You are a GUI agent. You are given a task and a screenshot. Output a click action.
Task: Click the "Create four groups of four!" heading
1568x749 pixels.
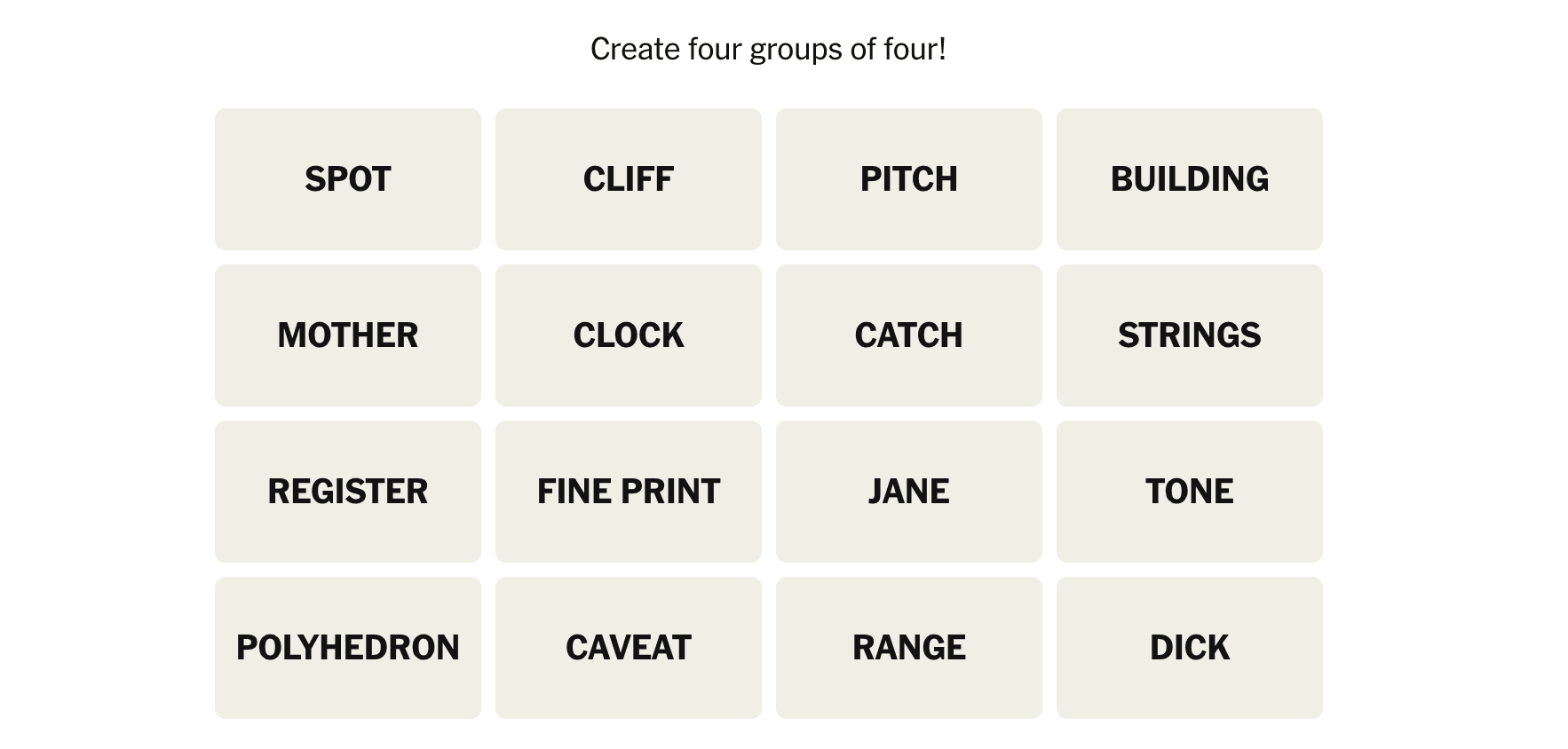(x=768, y=50)
